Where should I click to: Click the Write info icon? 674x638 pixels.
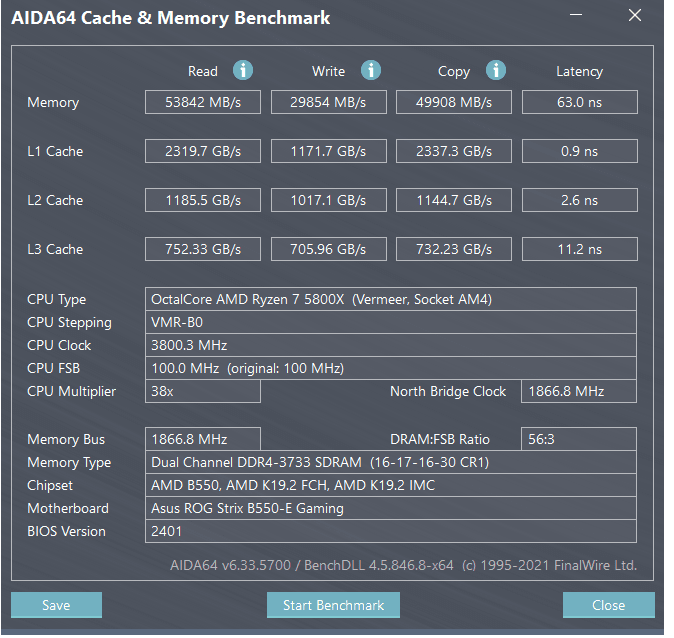click(371, 70)
